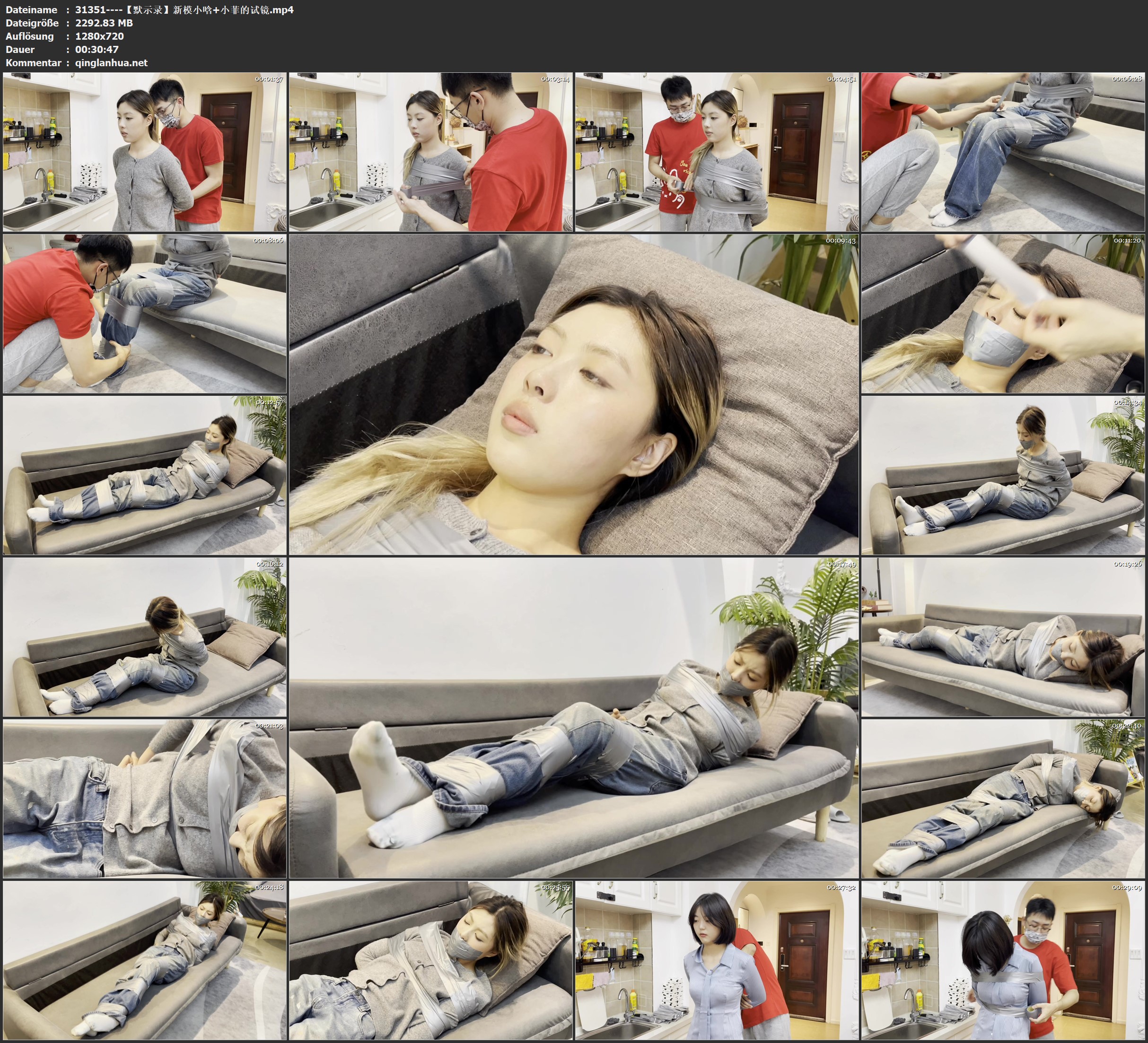Click the thumbnail stamped 00:11:20
Image resolution: width=1148 pixels, height=1043 pixels.
pos(1003,313)
